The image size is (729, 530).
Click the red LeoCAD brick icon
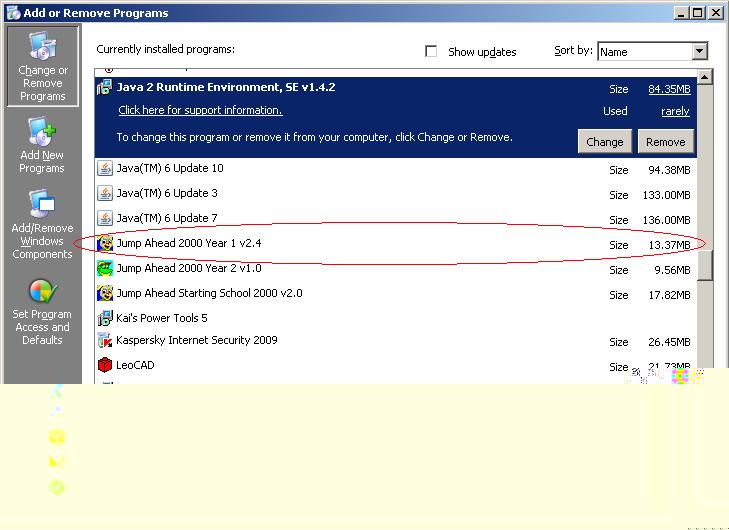(x=105, y=365)
